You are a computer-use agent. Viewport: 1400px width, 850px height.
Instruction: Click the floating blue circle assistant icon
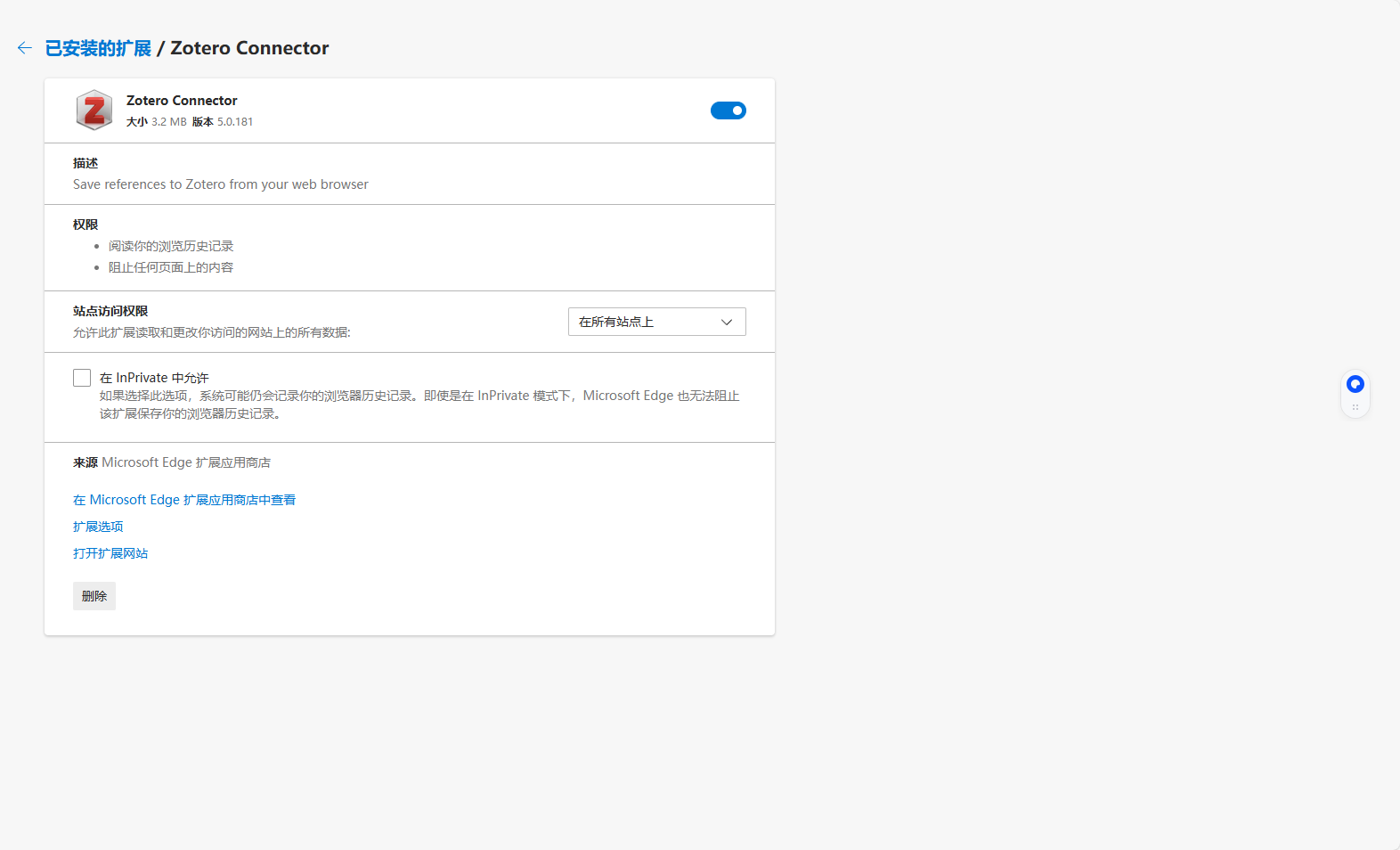pos(1355,384)
